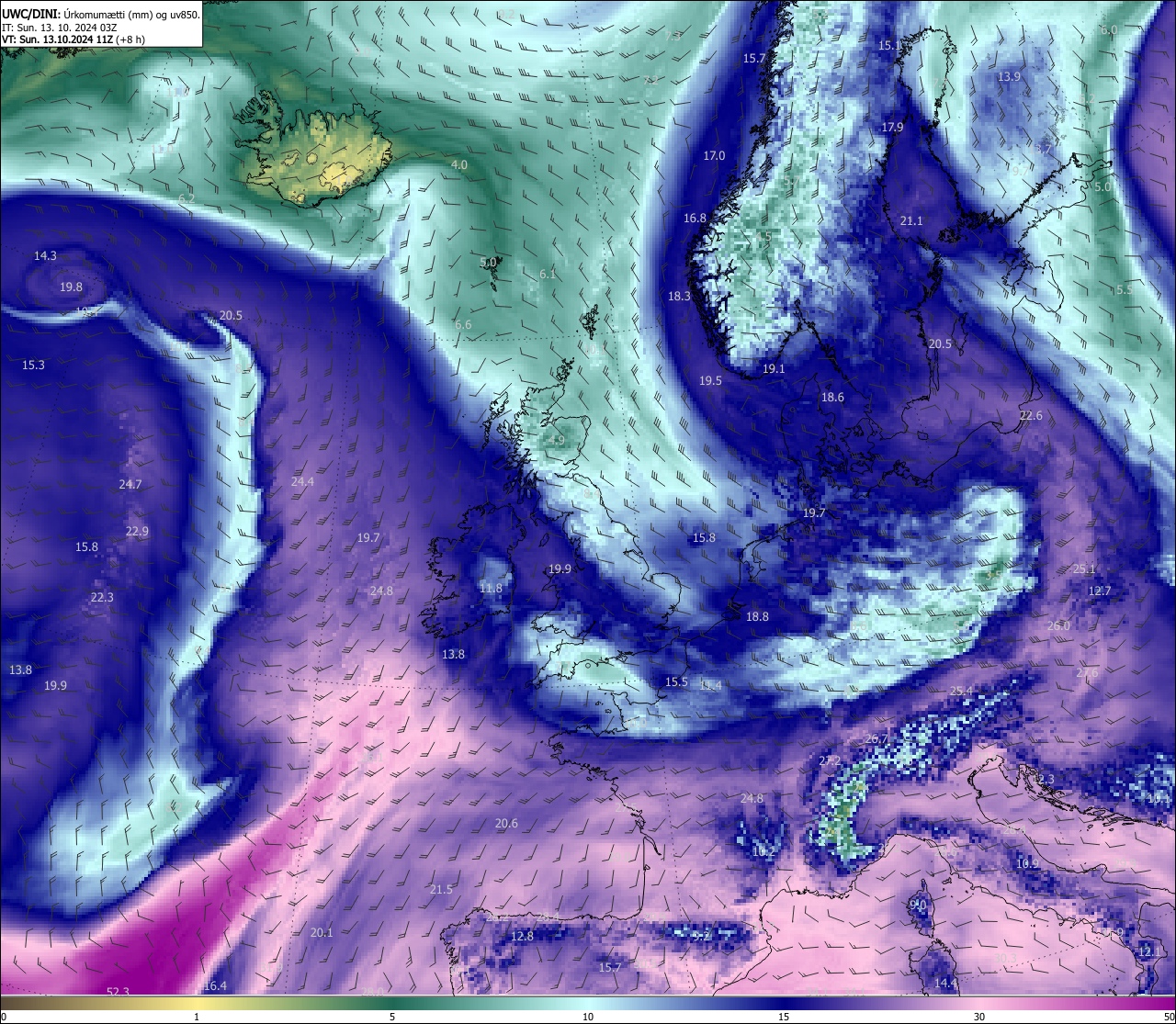Click the 15 tick on the color scale
The width and height of the screenshot is (1176, 1024).
pyautogui.click(x=784, y=1017)
